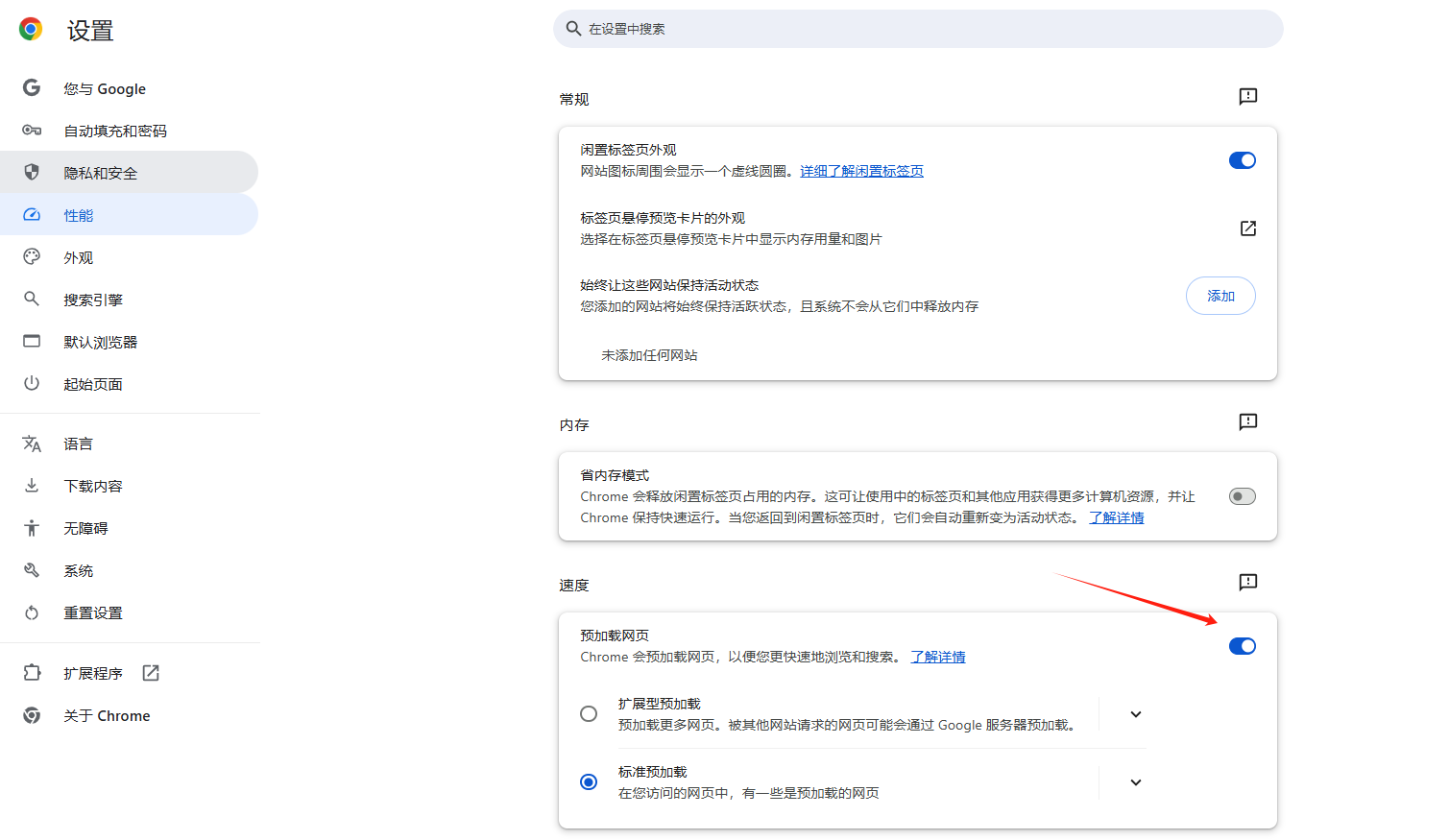The image size is (1449, 840).
Task: Send feedback icon for 内存 section
Action: 1248,422
